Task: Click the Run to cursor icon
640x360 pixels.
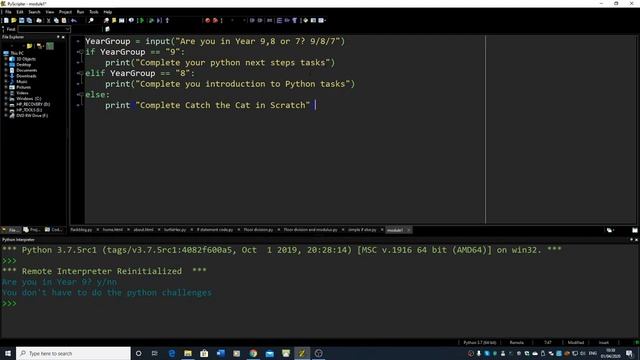Action: pos(159,20)
